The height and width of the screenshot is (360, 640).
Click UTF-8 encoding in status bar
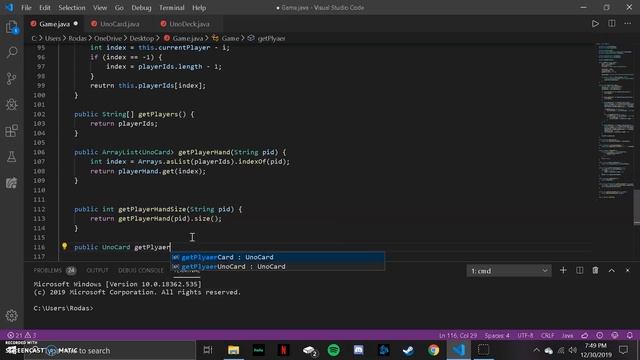[x=525, y=336]
